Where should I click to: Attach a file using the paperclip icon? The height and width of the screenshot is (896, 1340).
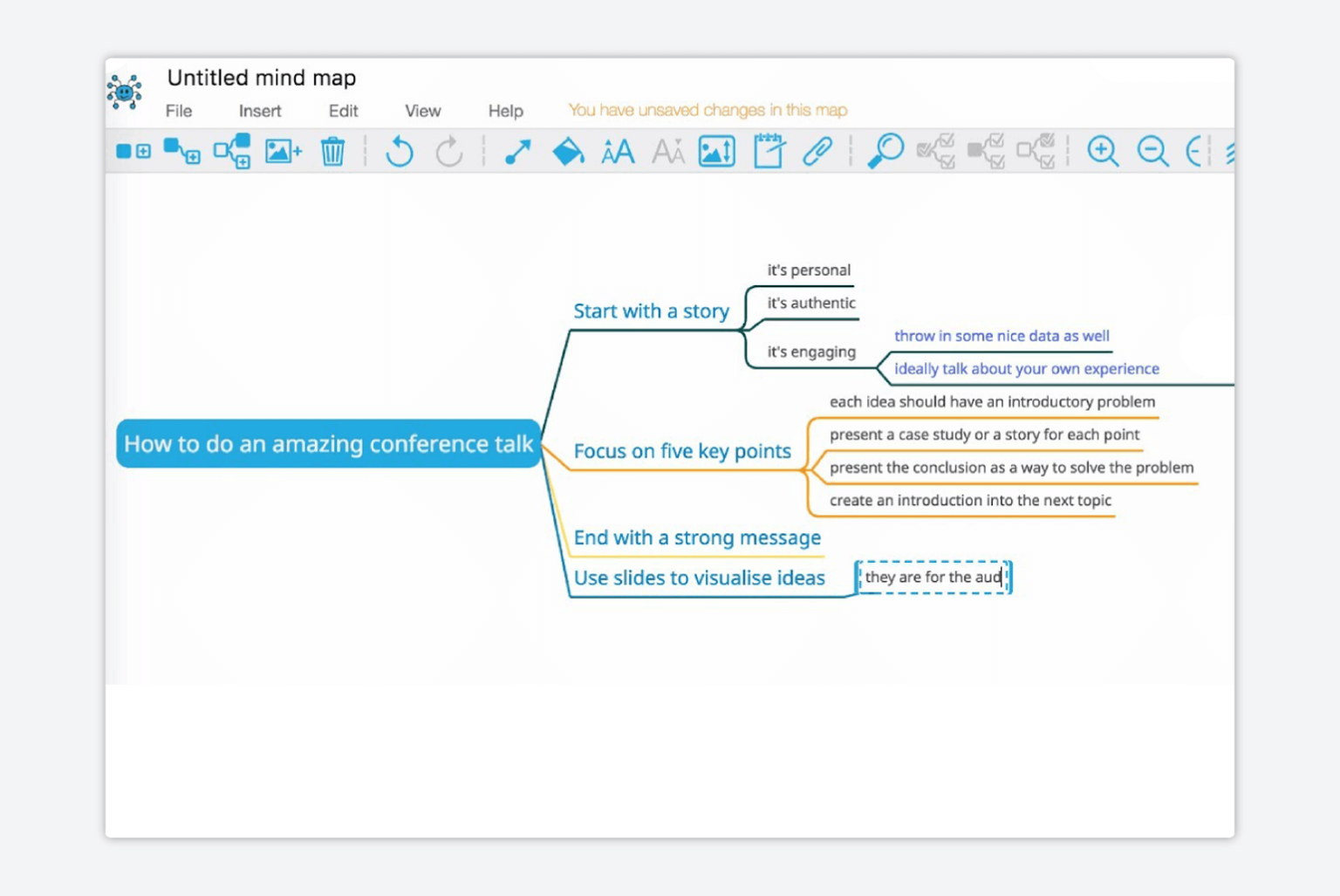(817, 151)
